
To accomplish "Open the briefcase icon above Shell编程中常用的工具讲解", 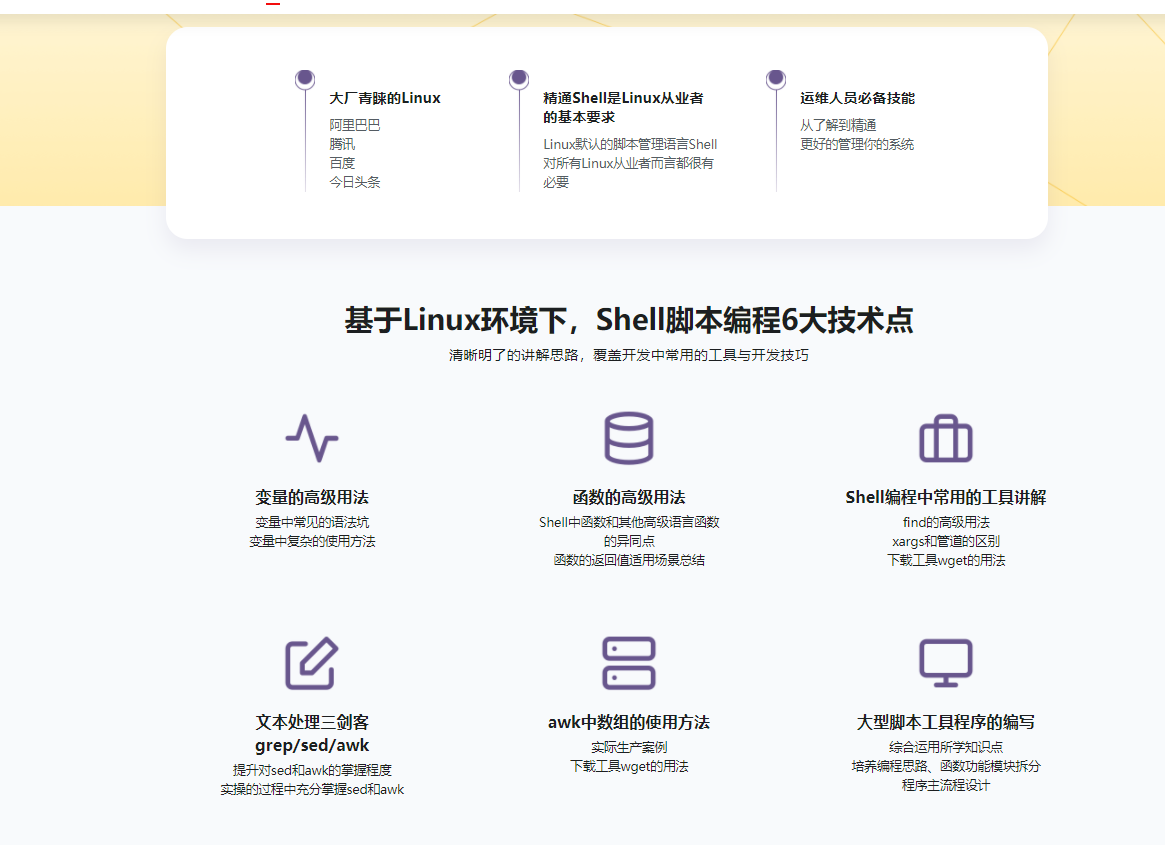I will 946,436.
